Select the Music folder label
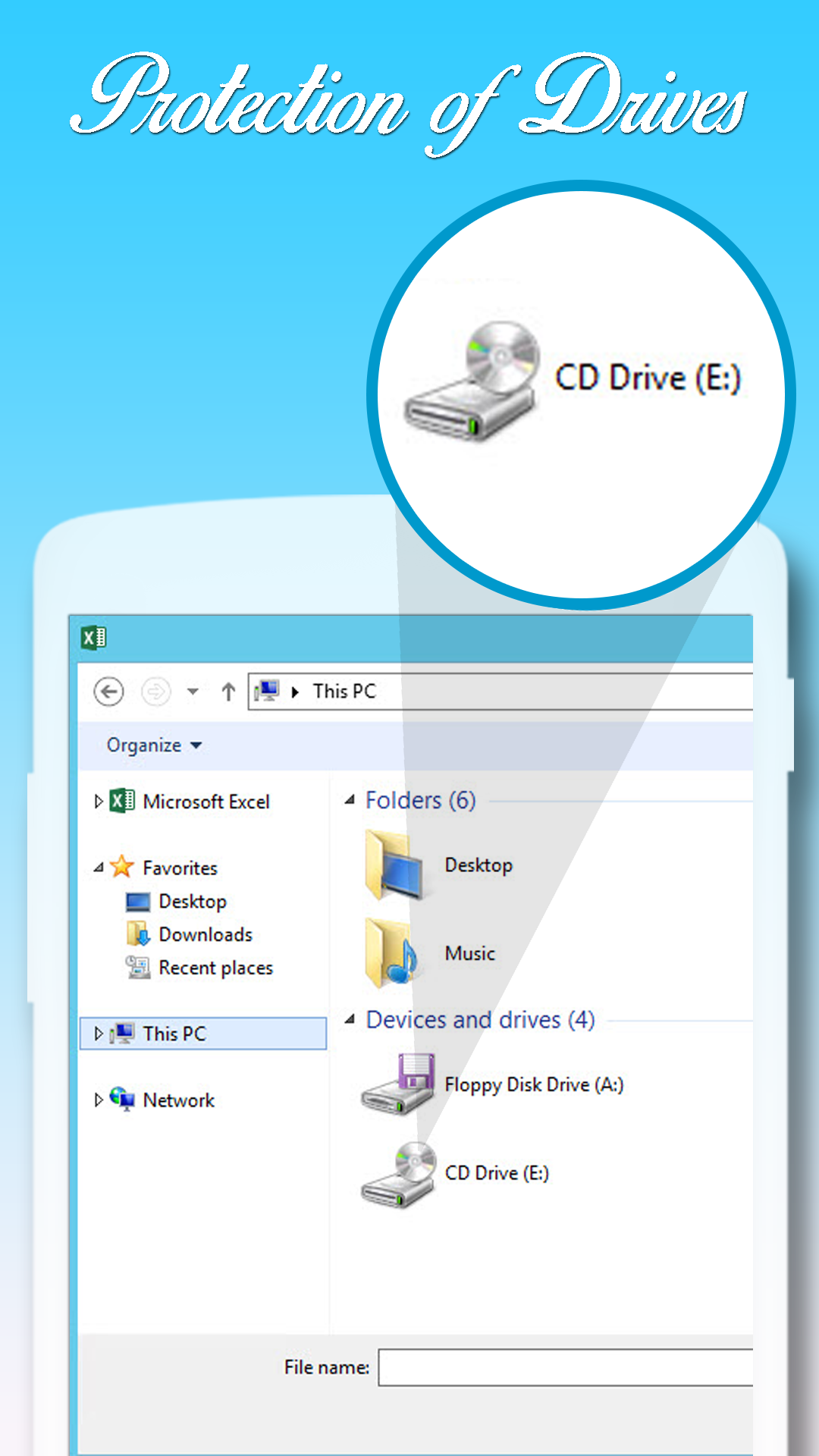 pos(470,953)
